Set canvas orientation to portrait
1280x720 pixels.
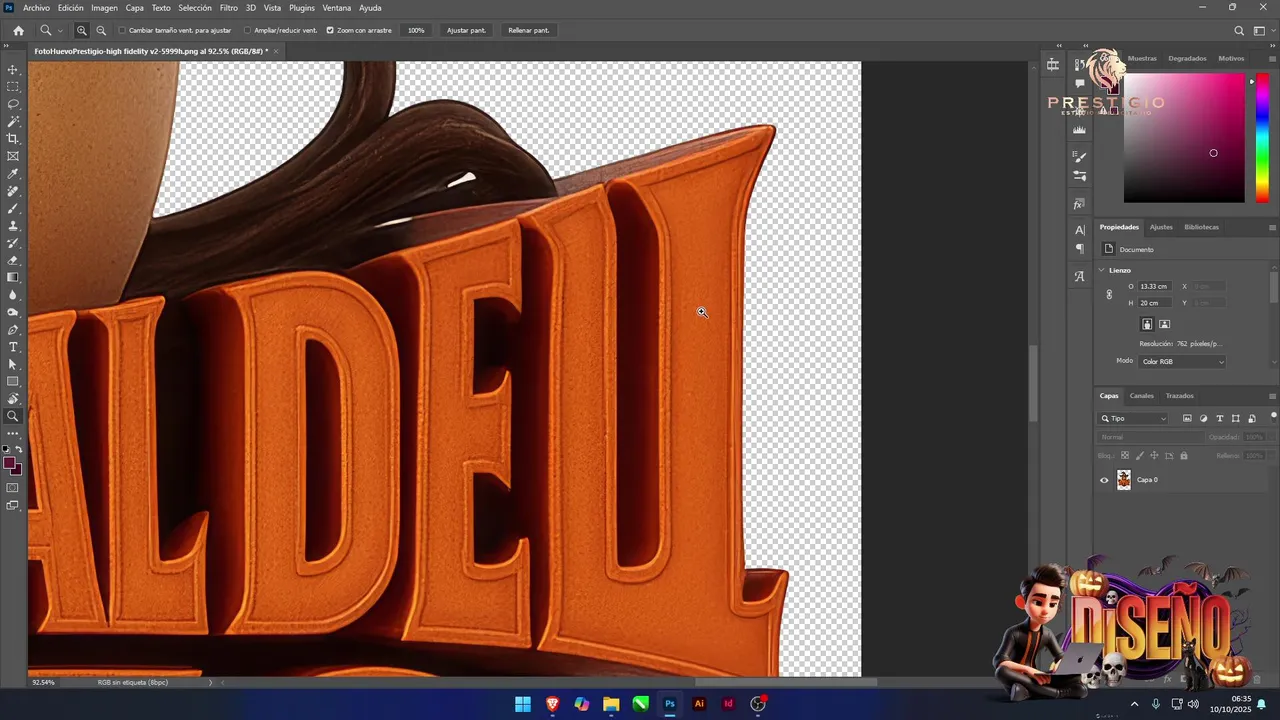(1147, 324)
